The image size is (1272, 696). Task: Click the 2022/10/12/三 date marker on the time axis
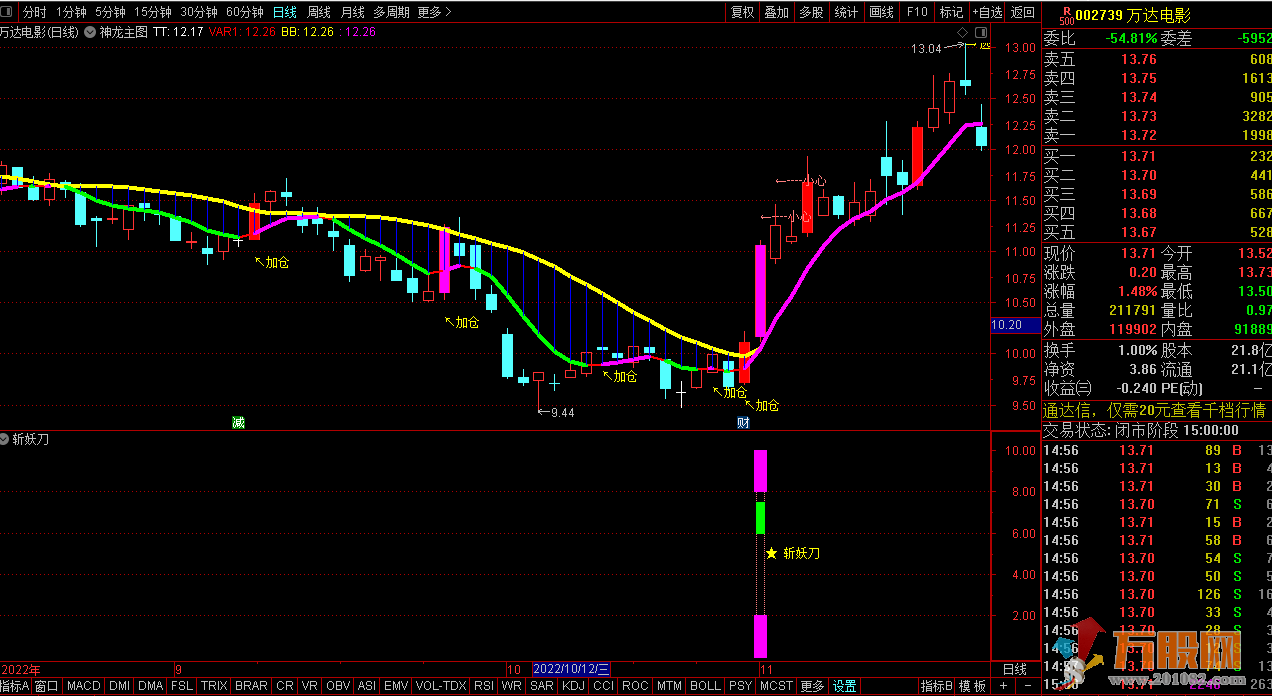pos(572,668)
